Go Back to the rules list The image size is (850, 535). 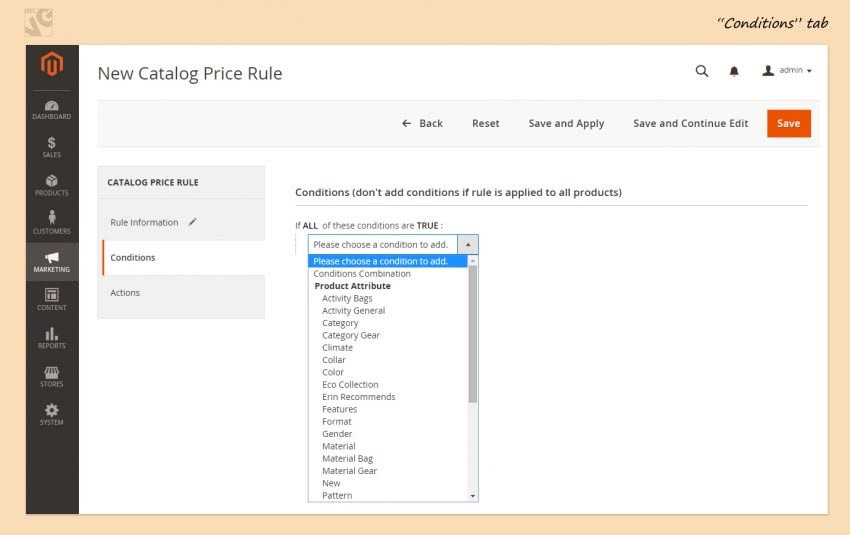pos(422,124)
